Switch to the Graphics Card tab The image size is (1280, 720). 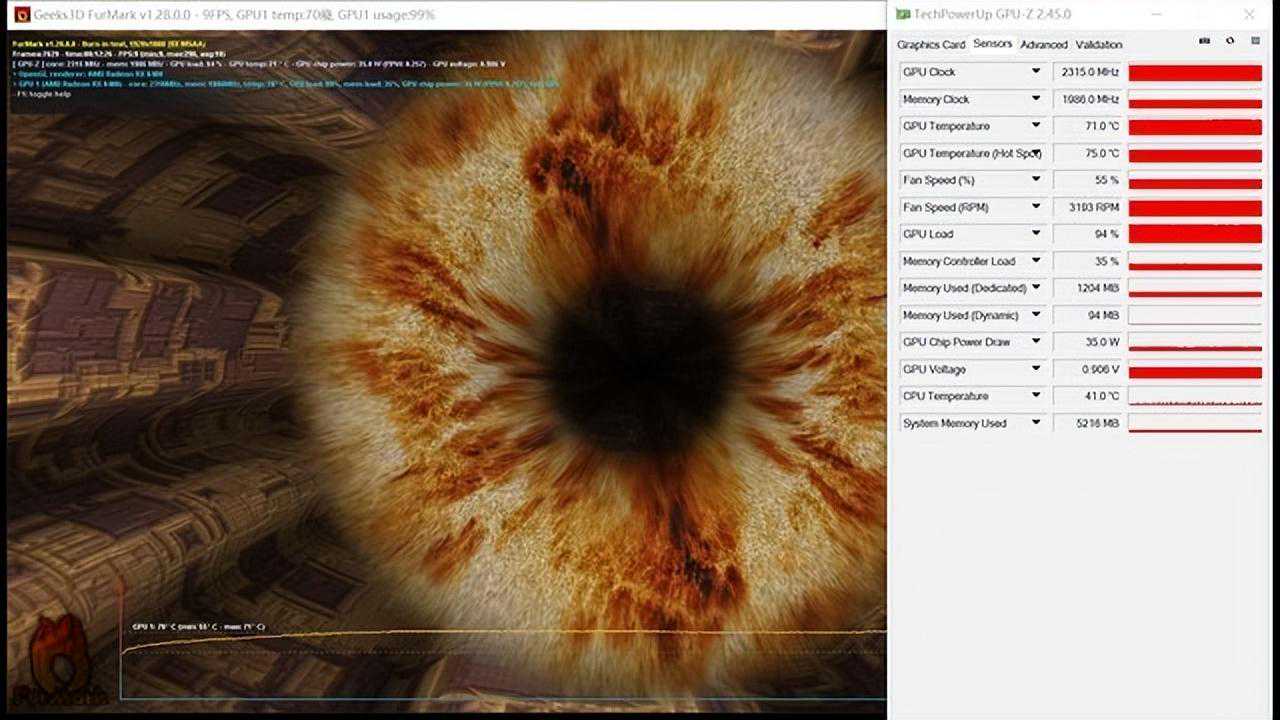tap(930, 44)
